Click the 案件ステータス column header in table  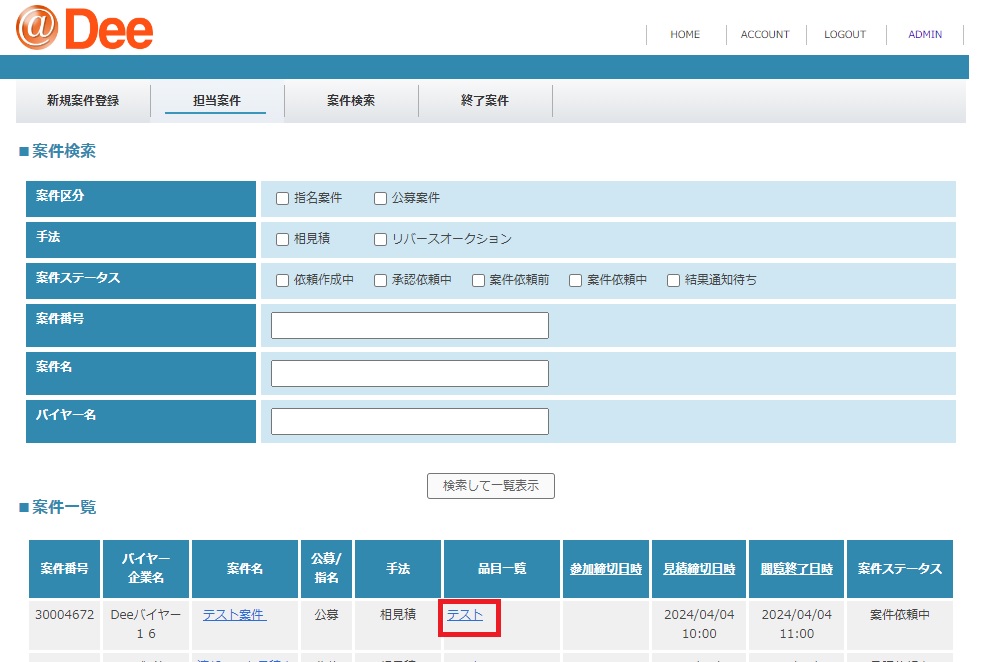click(x=900, y=569)
